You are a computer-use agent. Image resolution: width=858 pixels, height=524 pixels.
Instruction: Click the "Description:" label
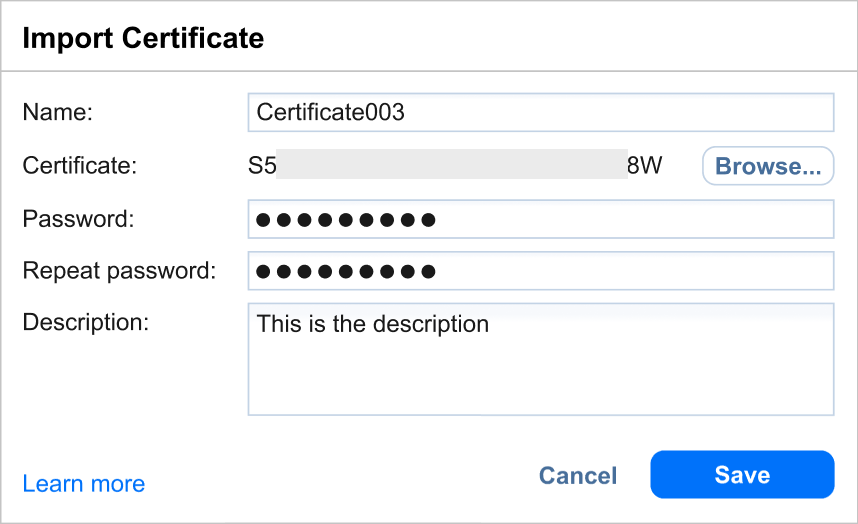(x=85, y=322)
